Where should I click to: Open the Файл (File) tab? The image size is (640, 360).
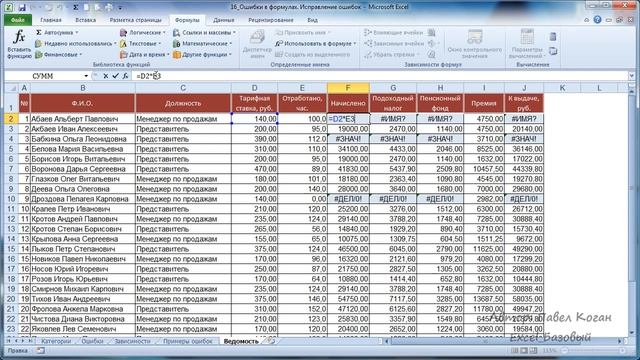tap(18, 20)
